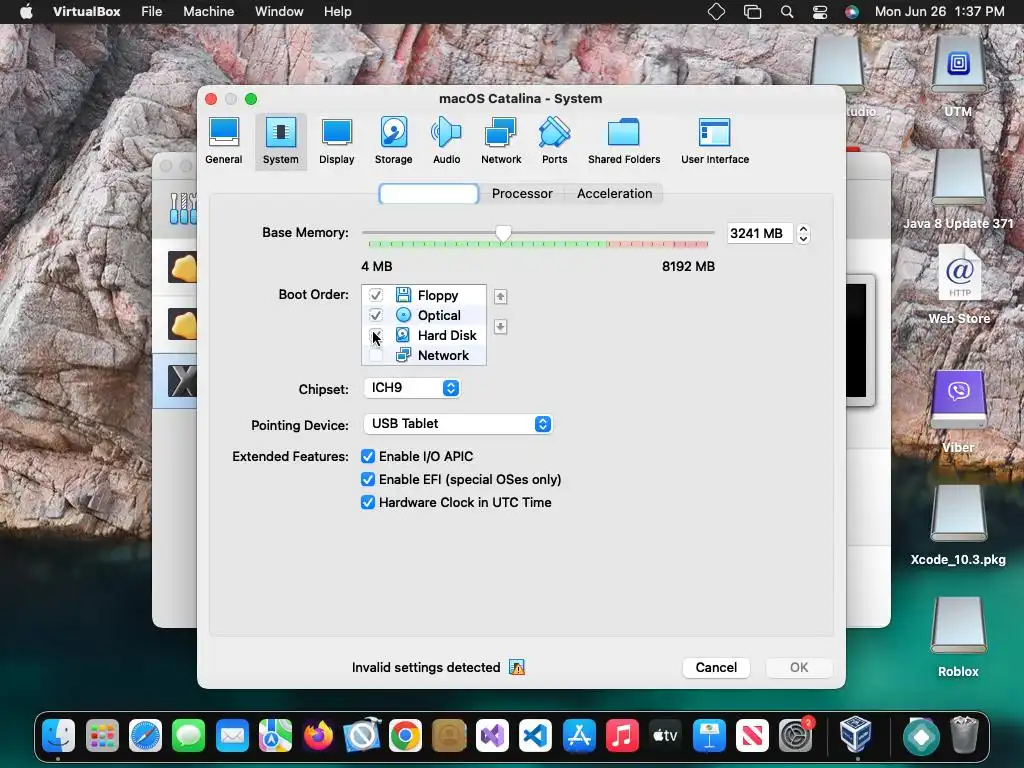Screen dimensions: 1024x768
Task: Click the Cancel button
Action: point(716,667)
